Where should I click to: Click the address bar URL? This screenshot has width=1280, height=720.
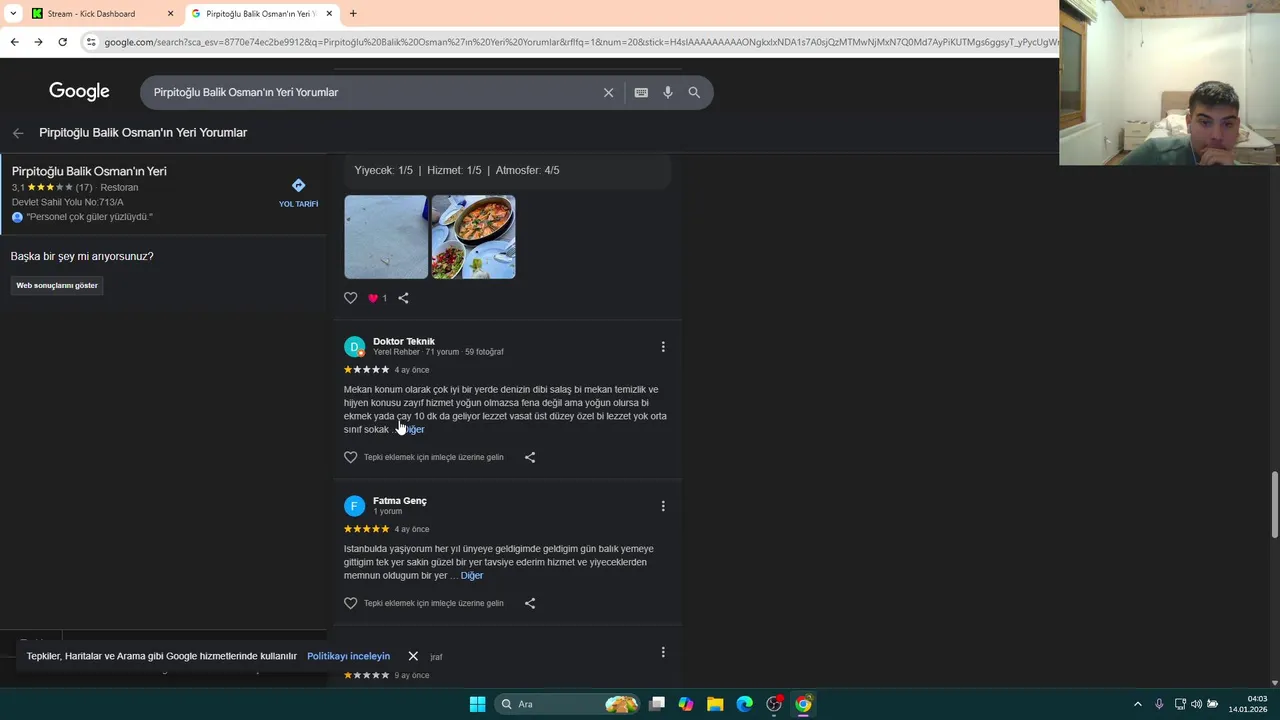(580, 42)
